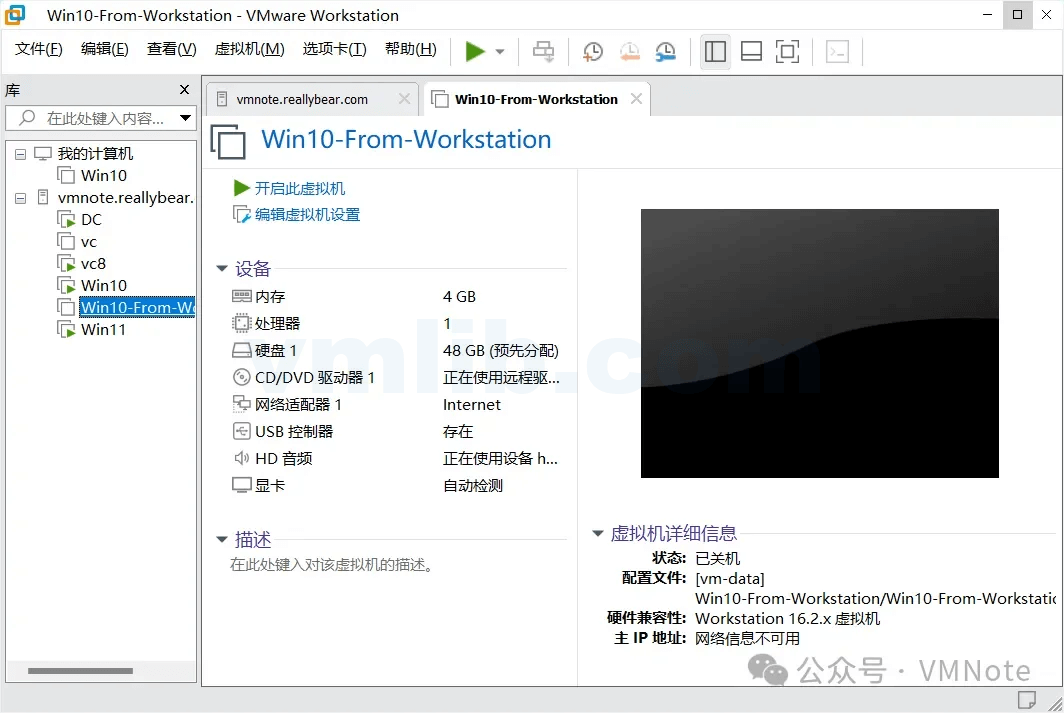Screen dimensions: 1064x713
Task: Collapse the 设备 section
Action: [221, 268]
